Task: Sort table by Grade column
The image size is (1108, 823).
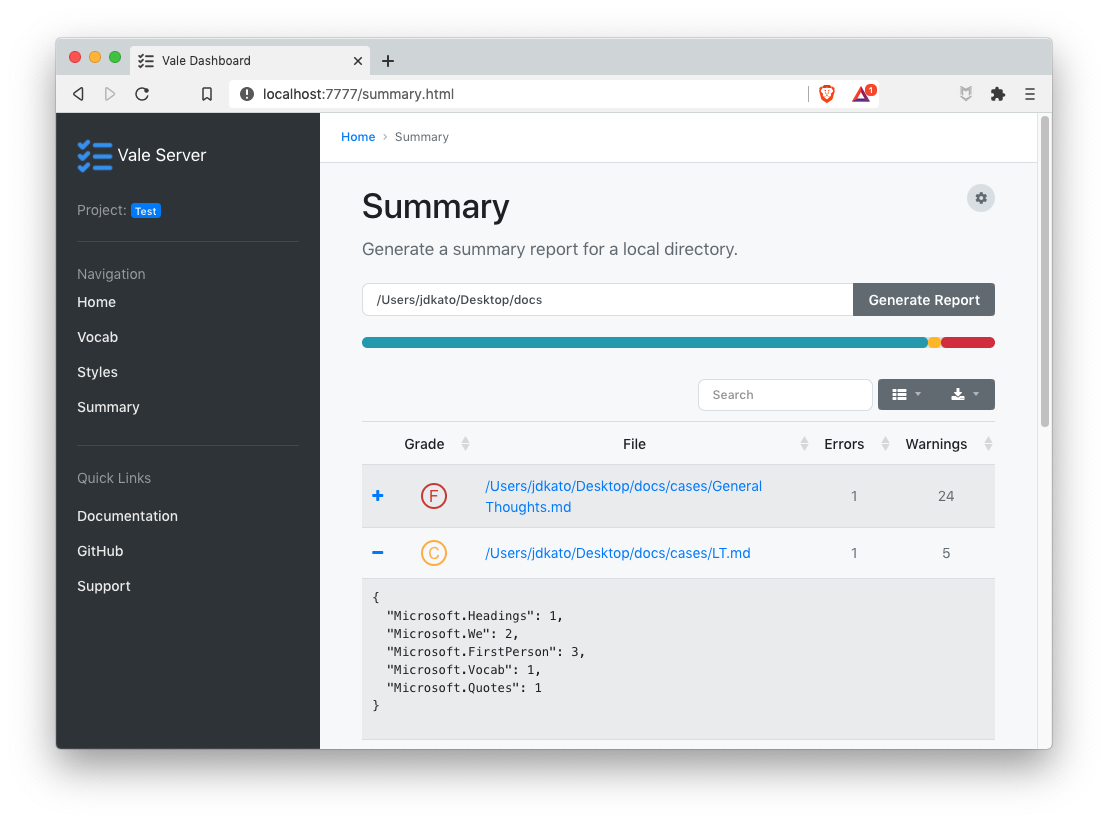Action: [x=436, y=444]
